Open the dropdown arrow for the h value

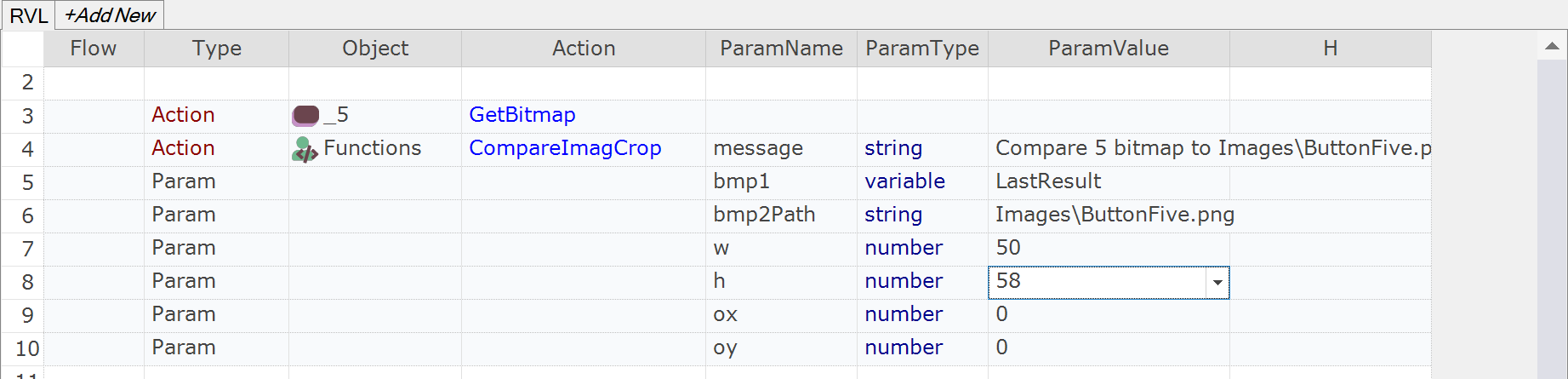1217,283
